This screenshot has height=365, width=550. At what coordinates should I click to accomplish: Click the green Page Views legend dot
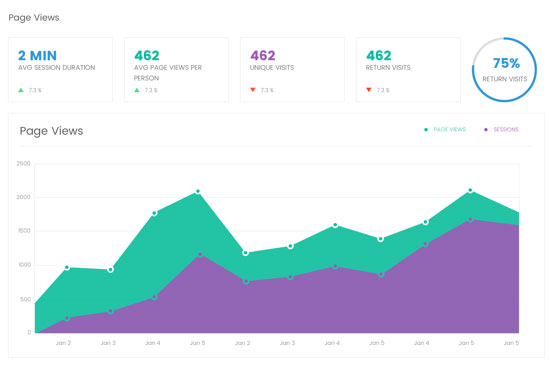[x=426, y=130]
